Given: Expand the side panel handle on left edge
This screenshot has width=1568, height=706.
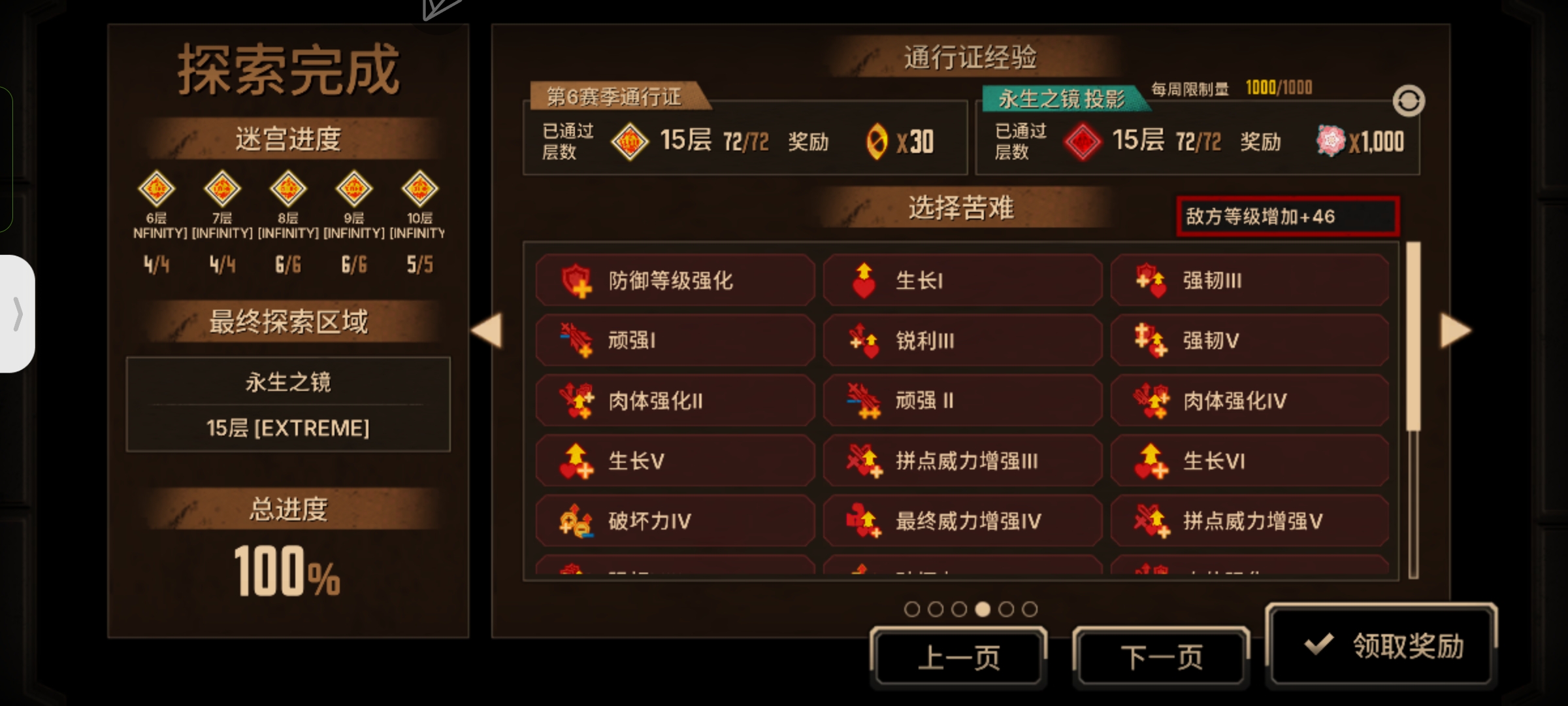Looking at the screenshot, I should tap(17, 314).
